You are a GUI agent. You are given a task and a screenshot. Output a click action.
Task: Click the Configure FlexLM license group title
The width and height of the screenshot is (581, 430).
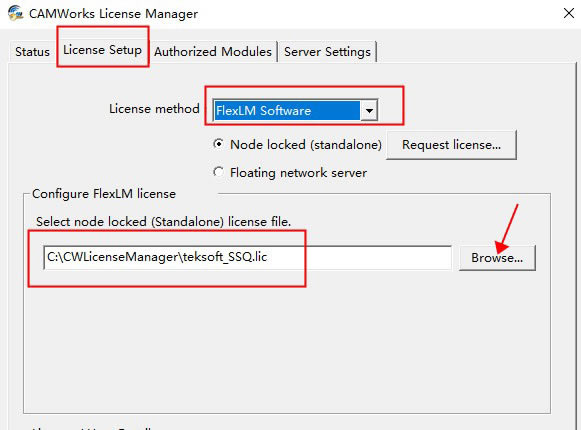pos(104,194)
